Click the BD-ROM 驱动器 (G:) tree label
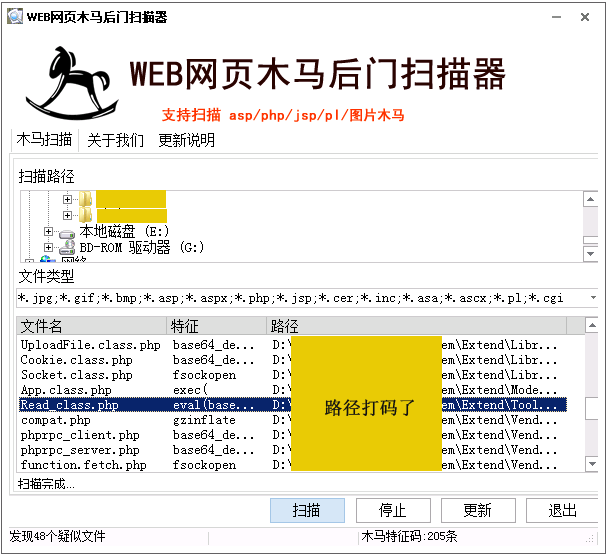Viewport: 610px width, 557px height. click(142, 247)
